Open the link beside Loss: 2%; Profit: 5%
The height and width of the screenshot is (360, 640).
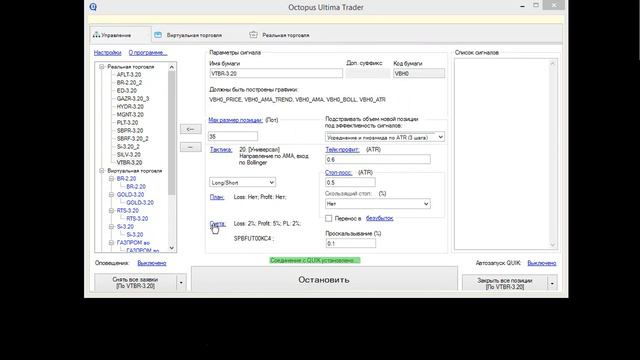coord(218,224)
